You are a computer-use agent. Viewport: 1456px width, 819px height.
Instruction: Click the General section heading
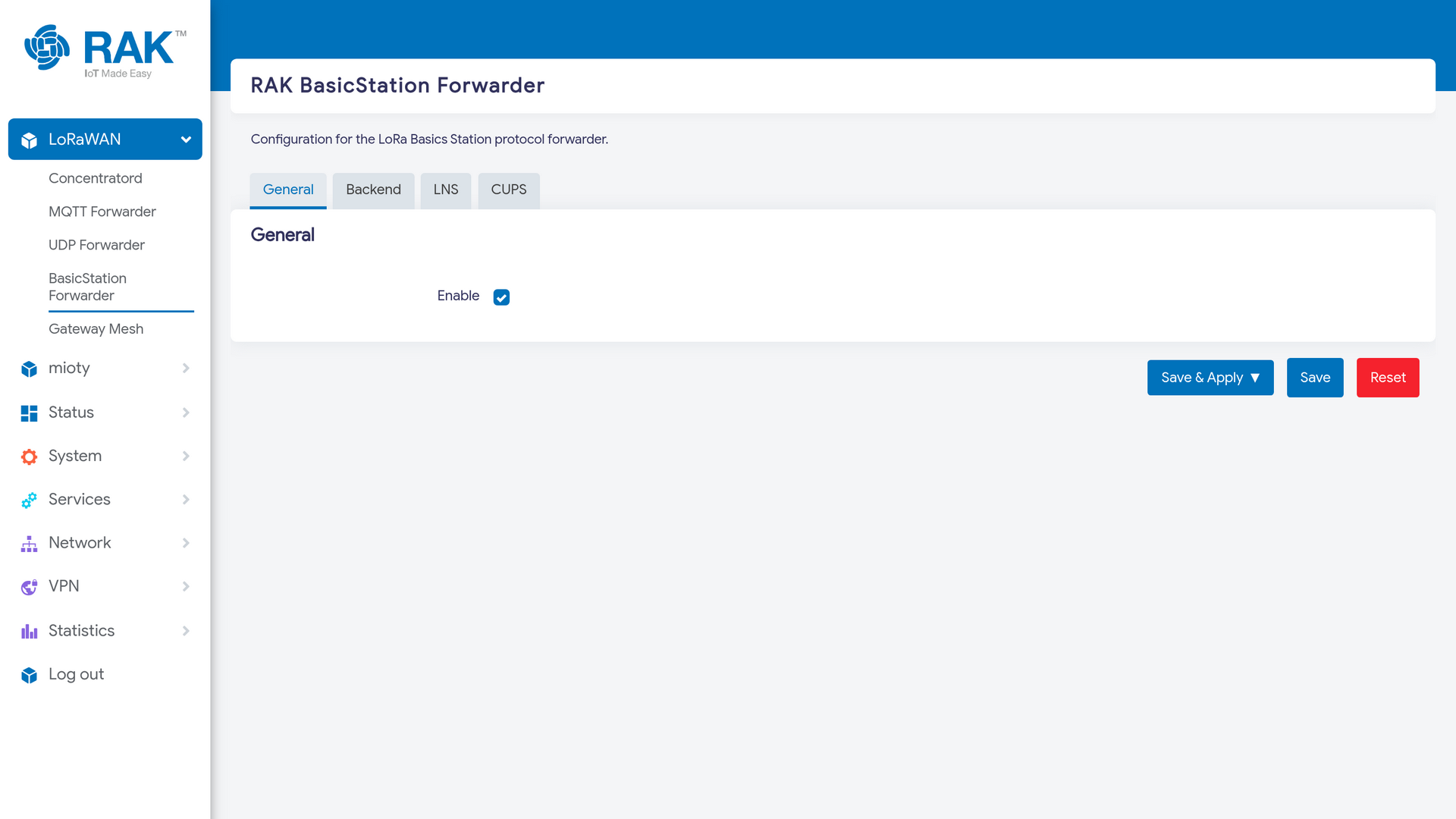click(x=282, y=235)
